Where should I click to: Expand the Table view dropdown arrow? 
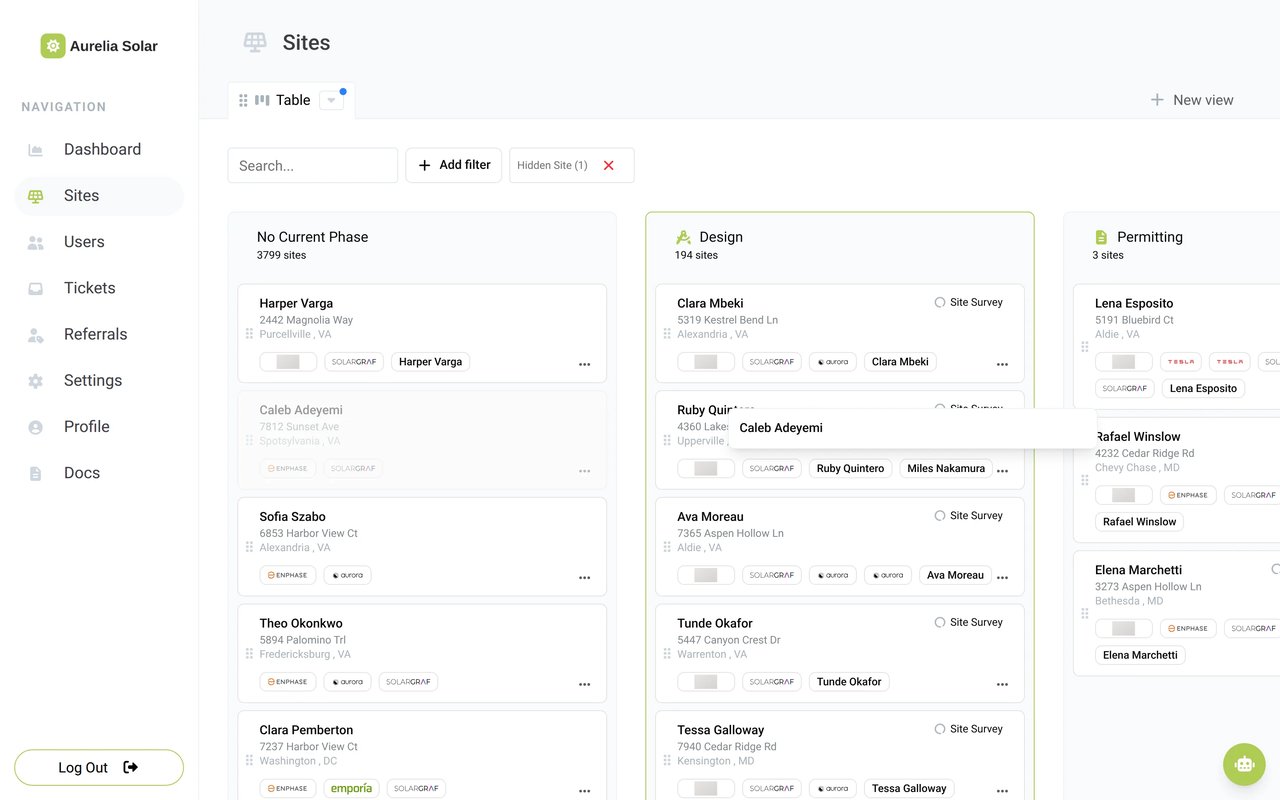coord(331,100)
